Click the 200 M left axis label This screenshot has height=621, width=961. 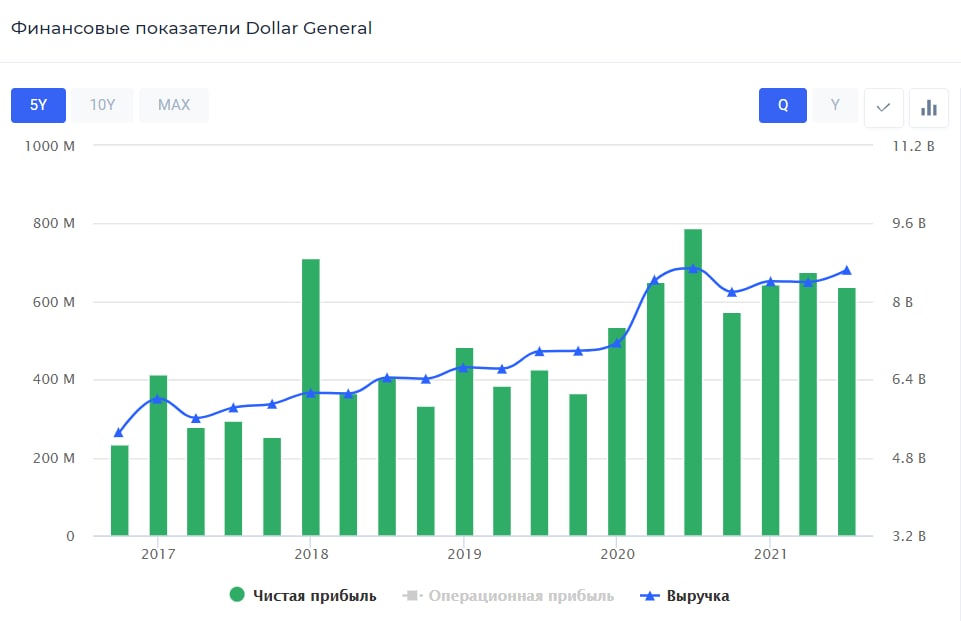tap(54, 458)
